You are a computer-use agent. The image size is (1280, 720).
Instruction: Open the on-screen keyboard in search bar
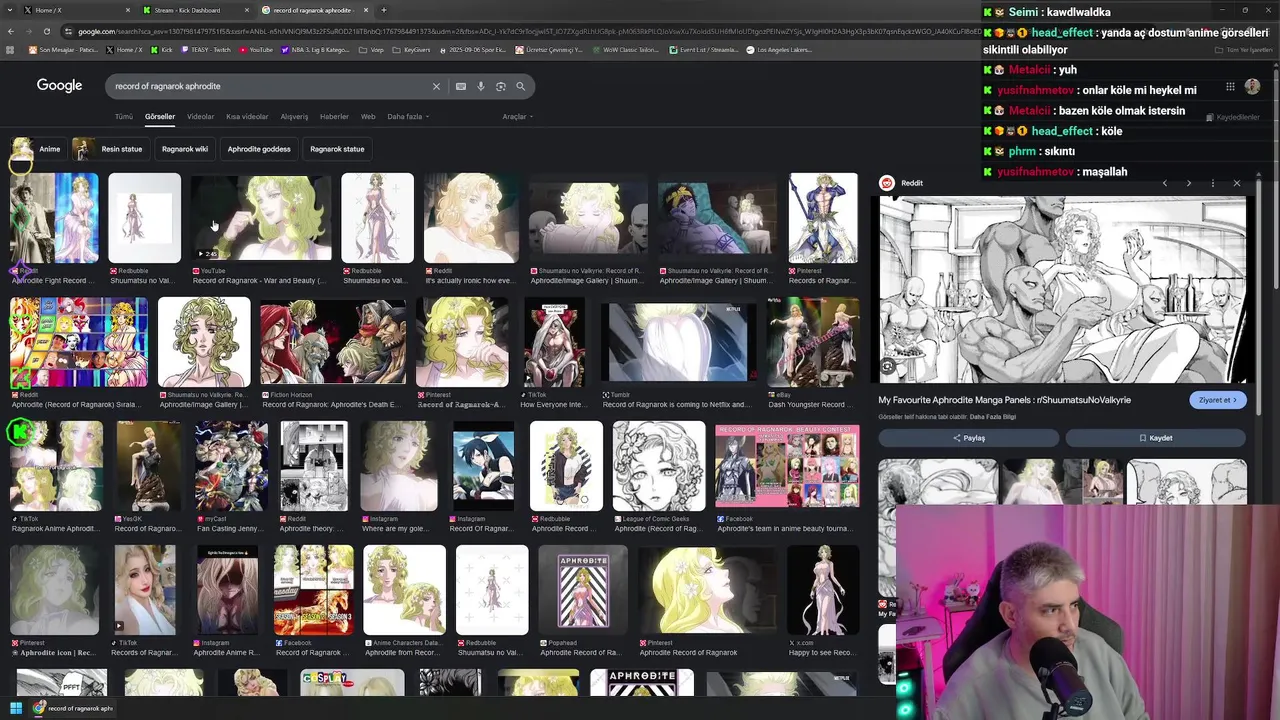[x=461, y=86]
